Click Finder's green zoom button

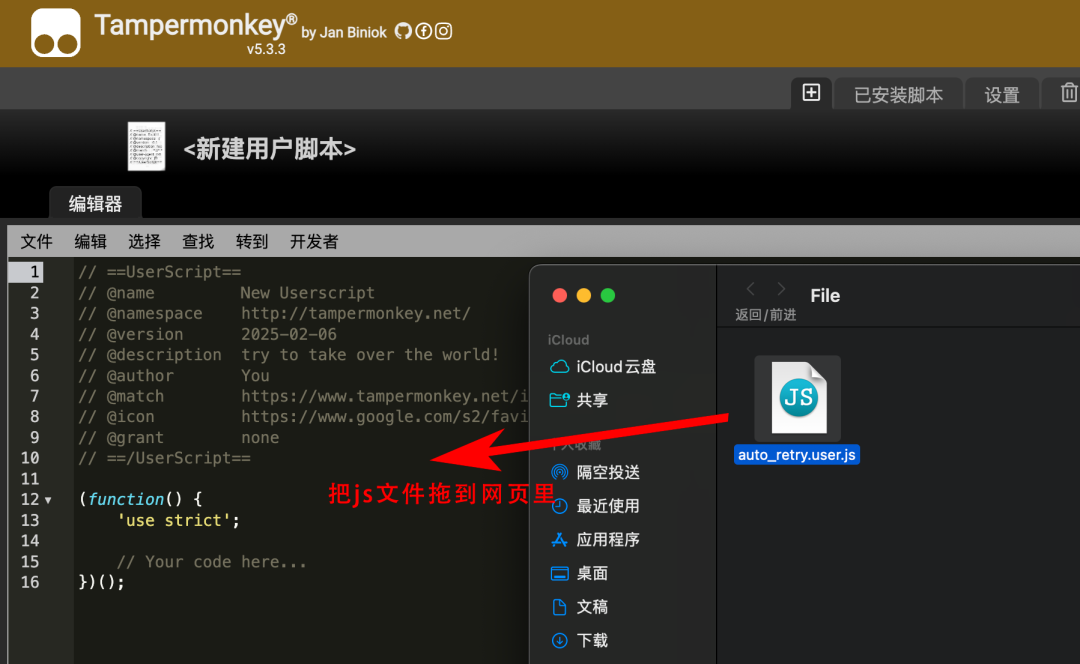[608, 295]
